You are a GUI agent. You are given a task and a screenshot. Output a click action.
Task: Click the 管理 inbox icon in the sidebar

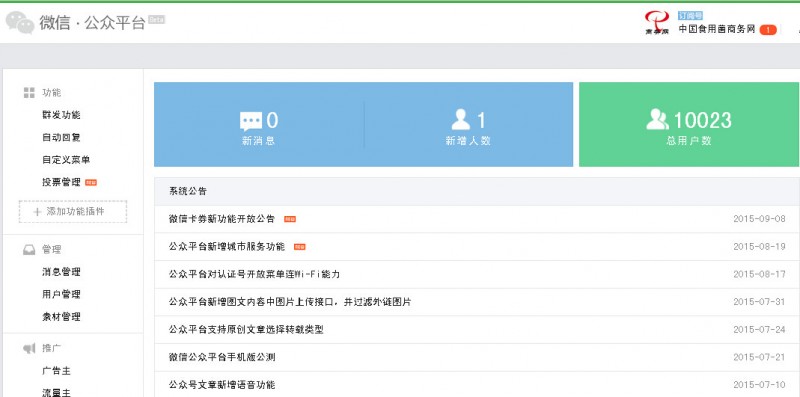(x=29, y=250)
